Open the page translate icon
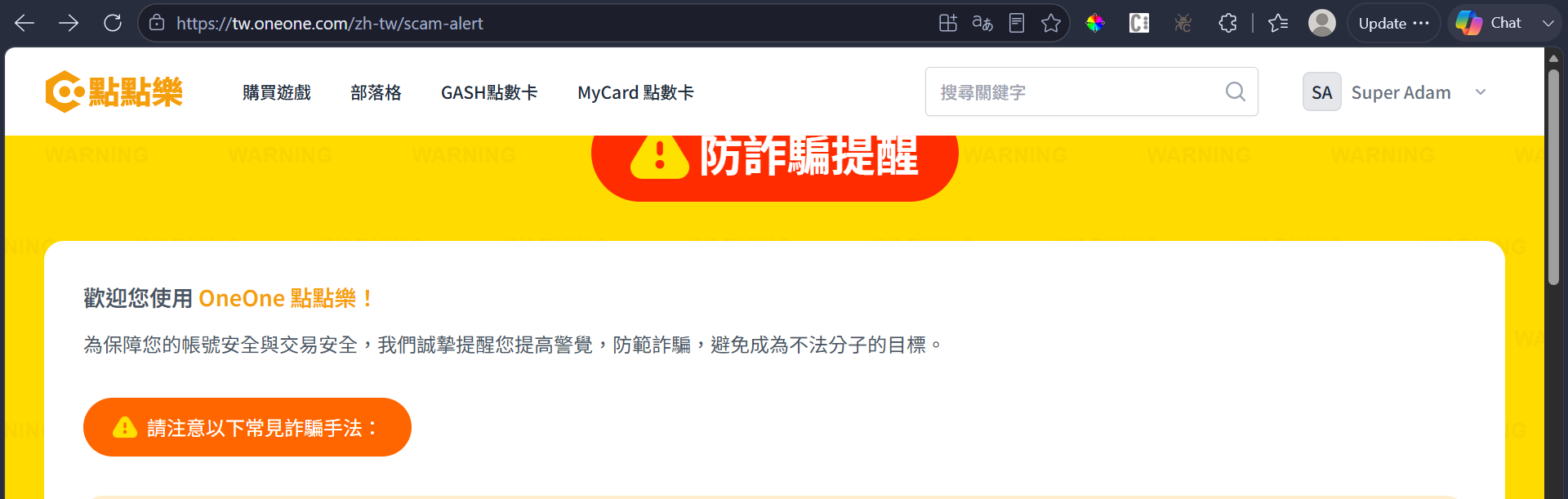Image resolution: width=1568 pixels, height=499 pixels. [982, 23]
